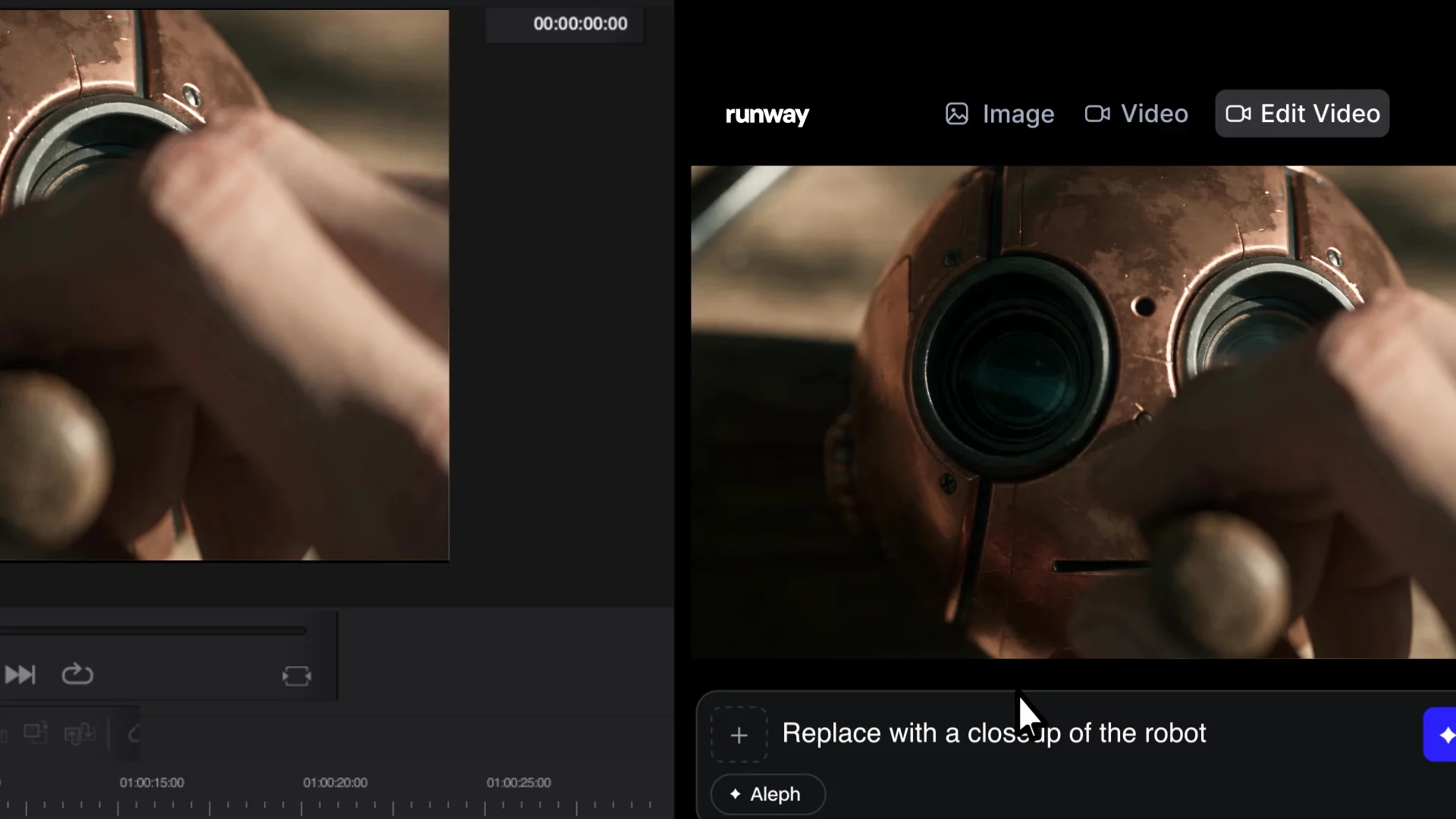Click the match frame icon below viewer

(297, 676)
